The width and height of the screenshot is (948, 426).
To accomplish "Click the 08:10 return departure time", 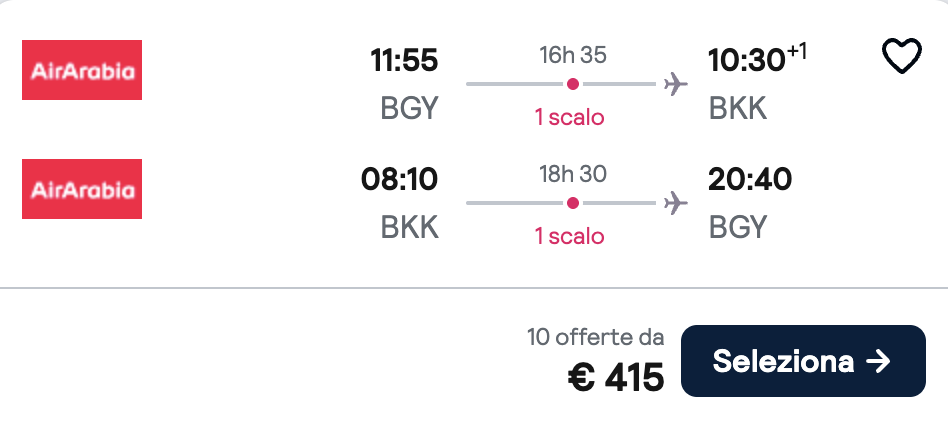I will click(399, 180).
